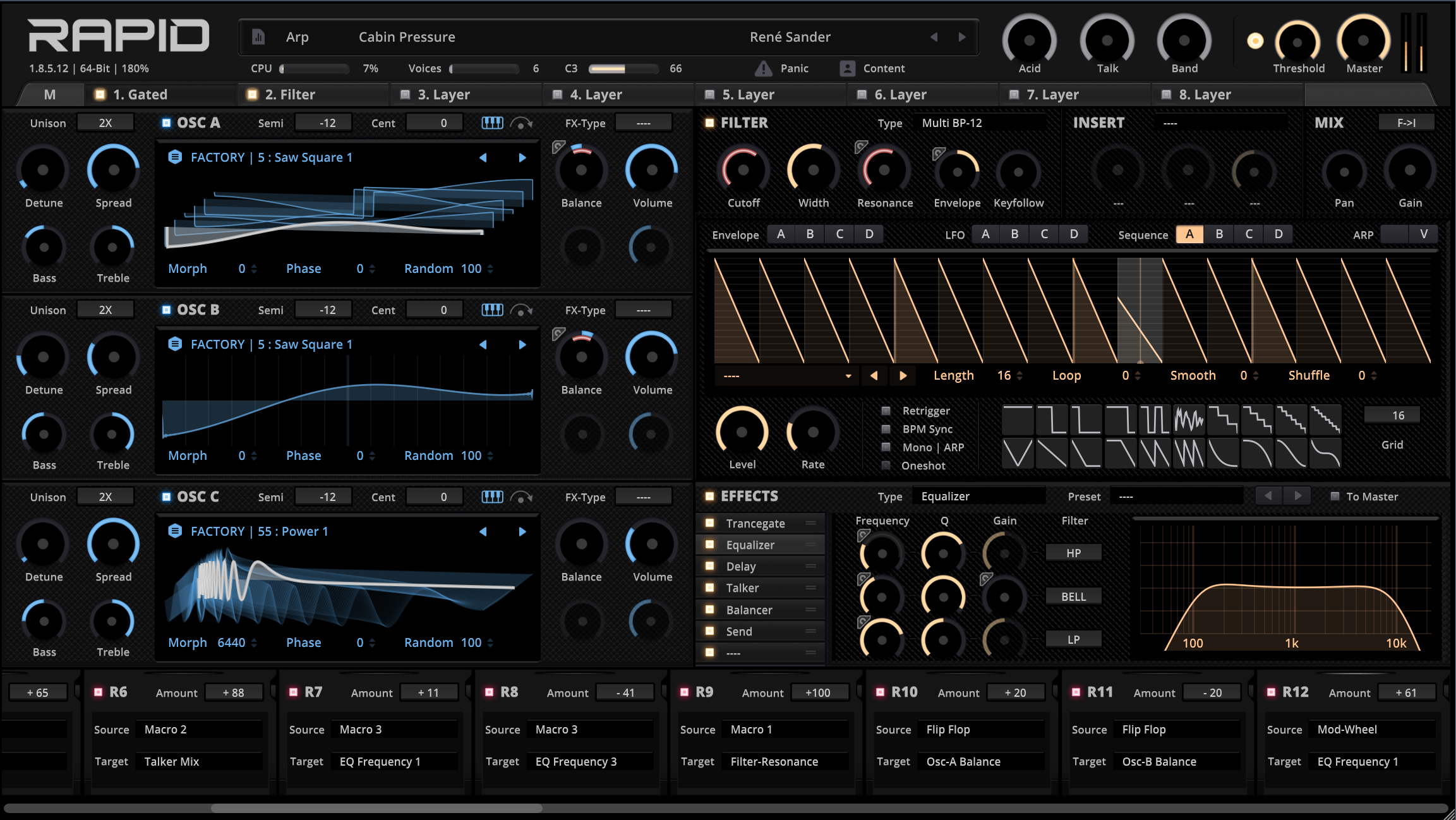Open the sequence preset dropdown arrow
The height and width of the screenshot is (820, 1456).
point(848,376)
